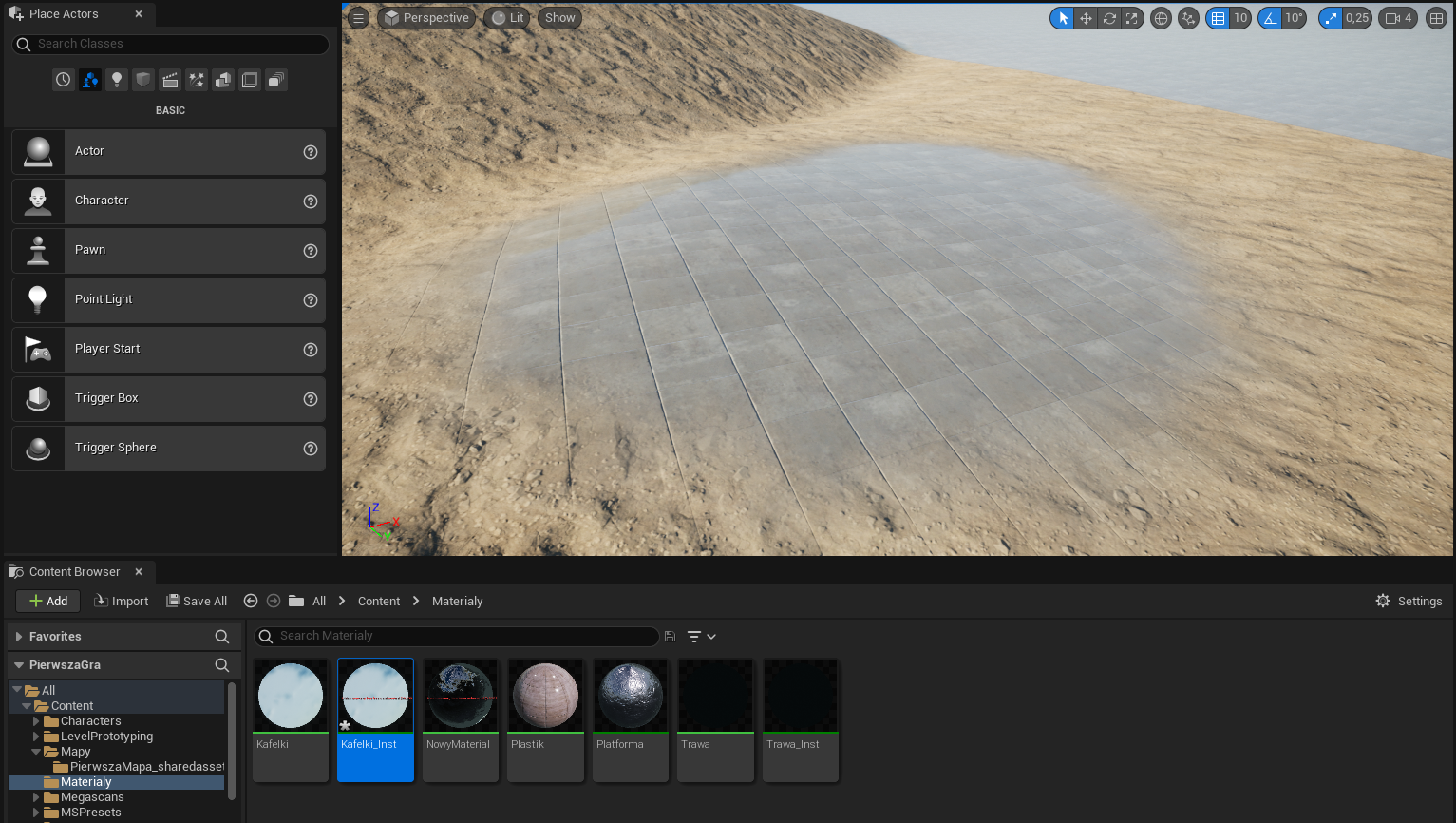The width and height of the screenshot is (1456, 823).
Task: Collapse the Content folder in source panel
Action: coord(26,705)
